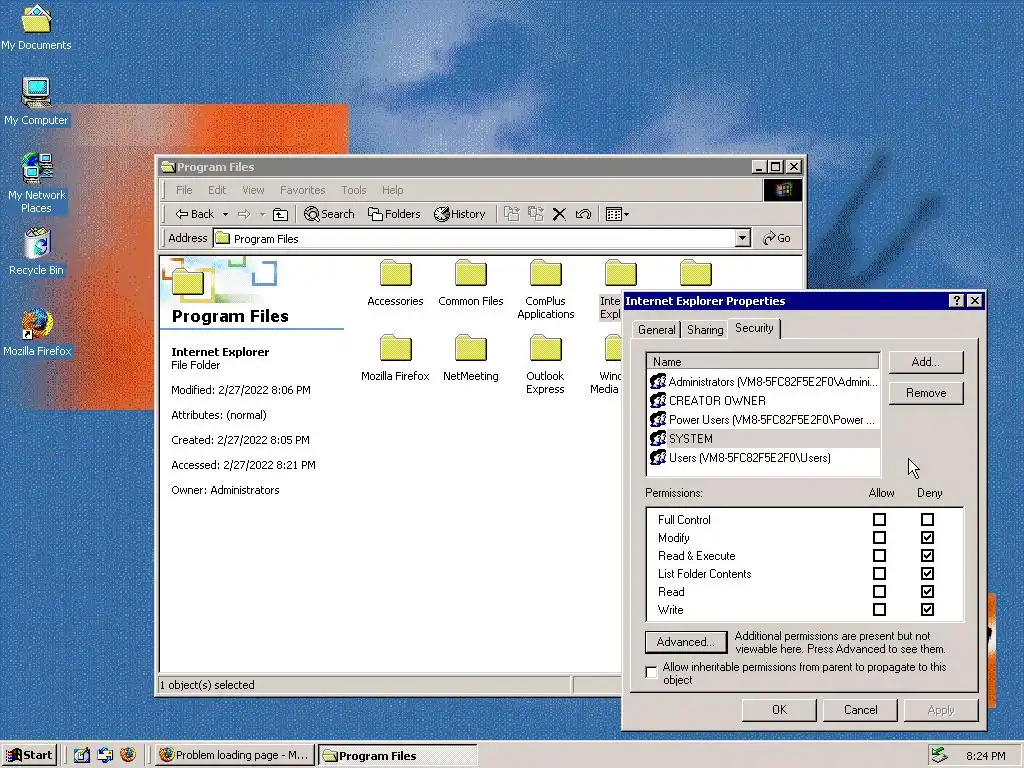Viewport: 1024px width, 768px height.
Task: Open the Search pane in Explorer
Action: [329, 214]
